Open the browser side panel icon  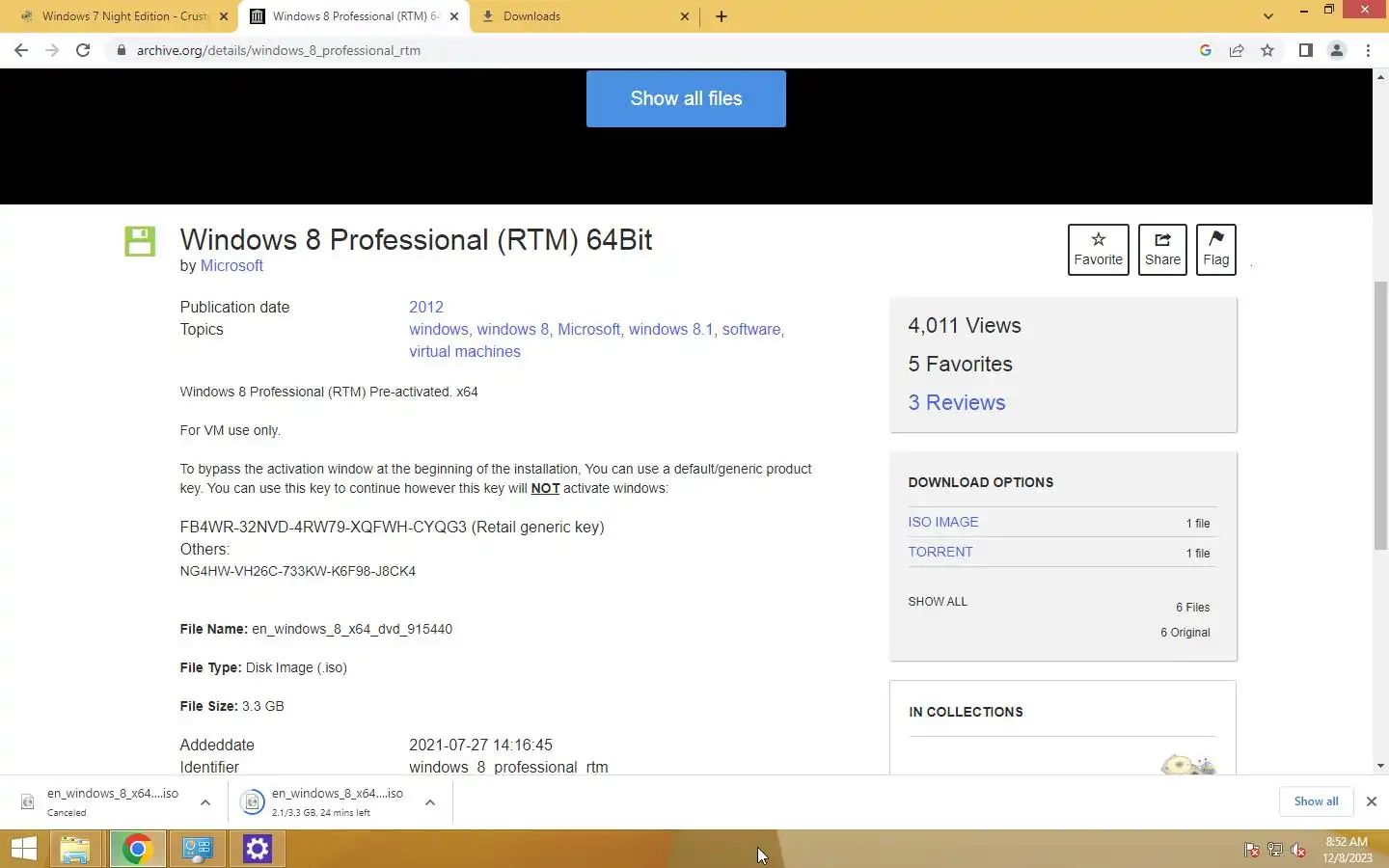1305,50
